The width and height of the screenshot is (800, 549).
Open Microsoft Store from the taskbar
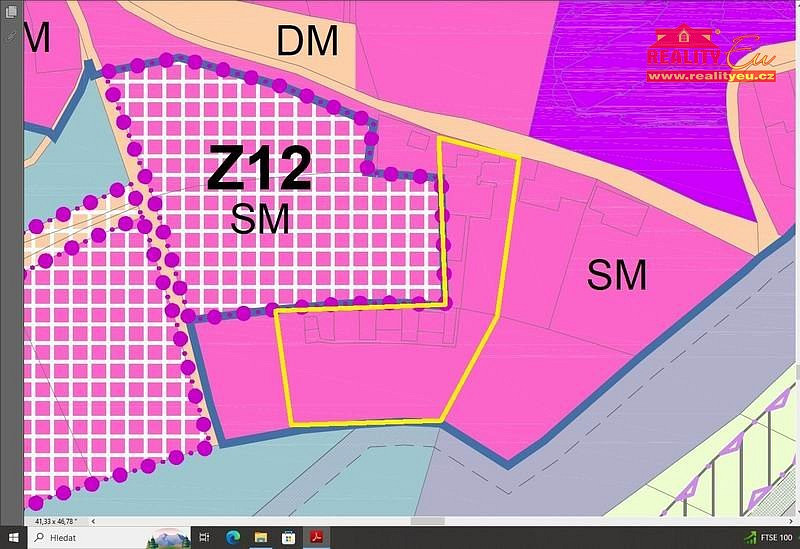coord(288,537)
